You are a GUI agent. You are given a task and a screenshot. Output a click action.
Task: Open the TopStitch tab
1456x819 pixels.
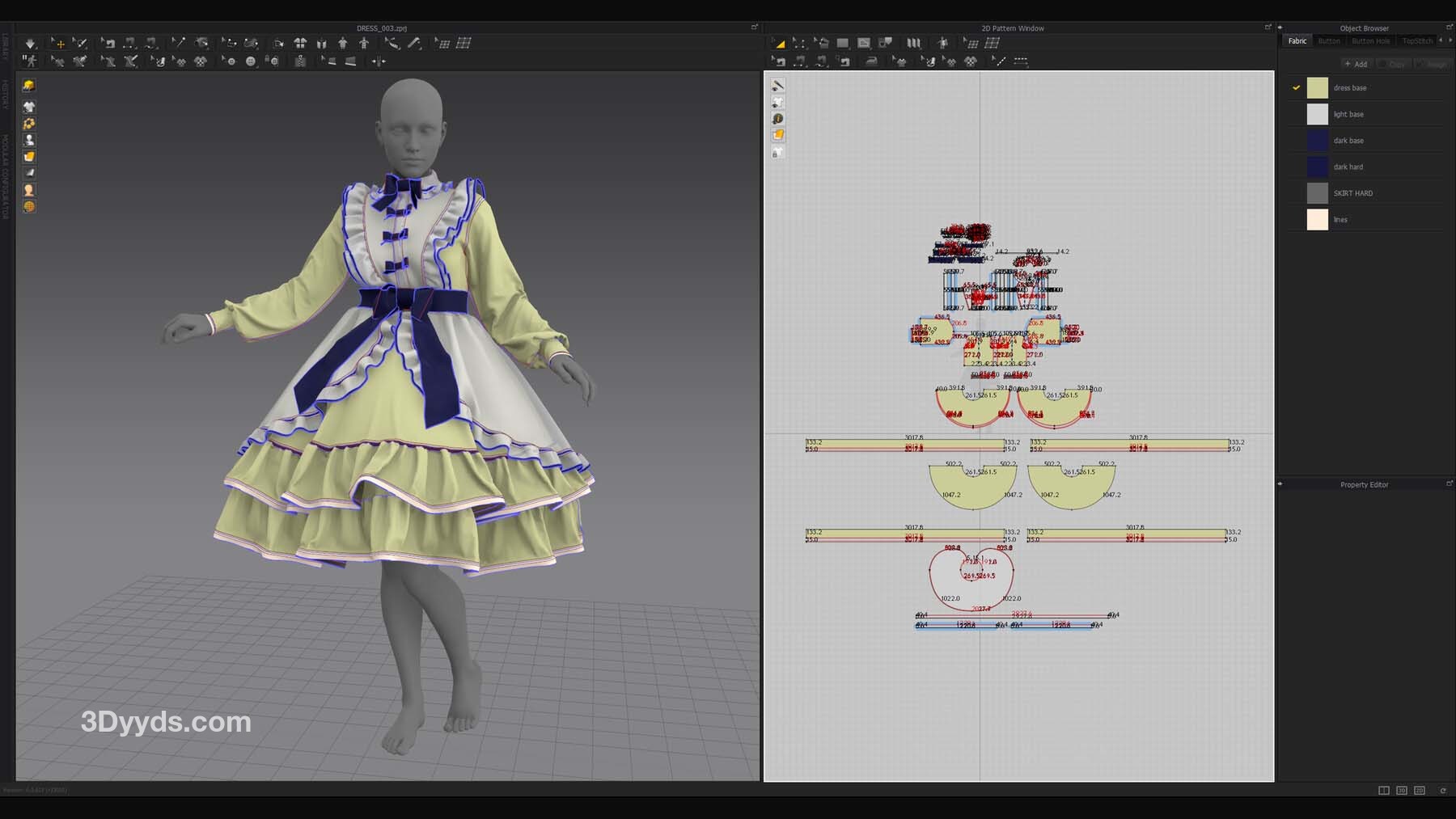point(1416,41)
